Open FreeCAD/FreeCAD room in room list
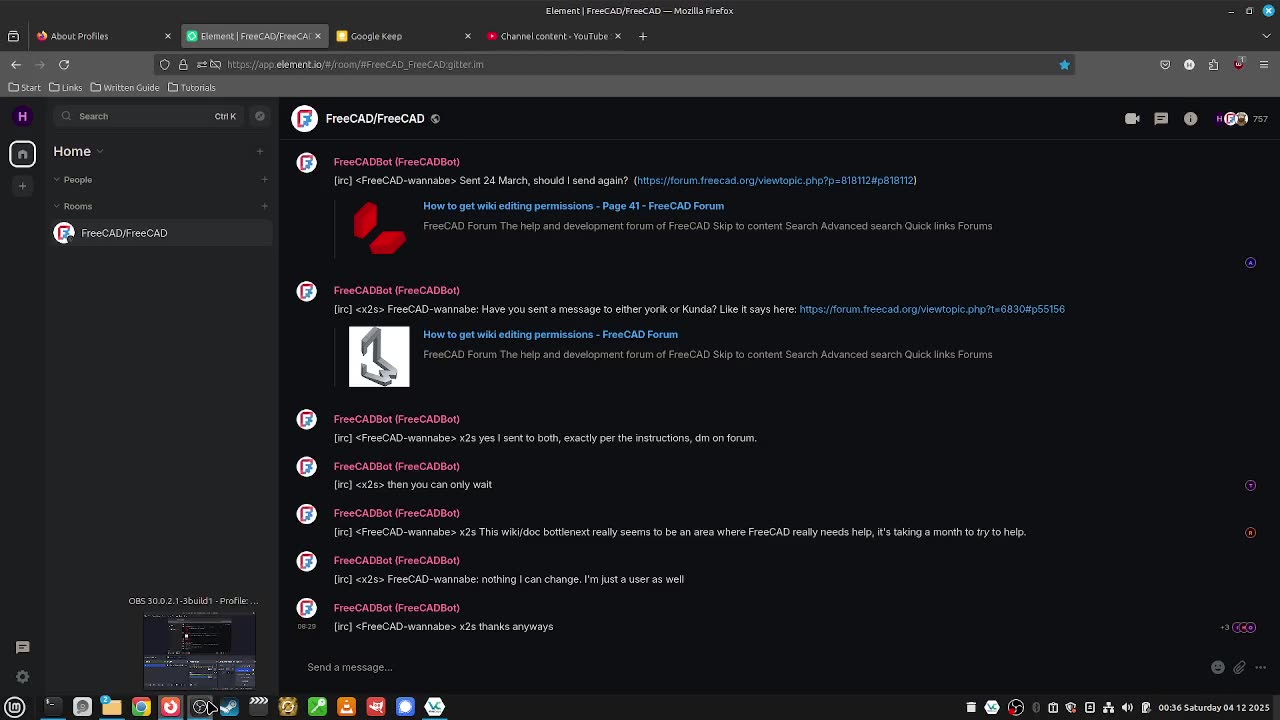Image resolution: width=1280 pixels, height=720 pixels. click(161, 233)
